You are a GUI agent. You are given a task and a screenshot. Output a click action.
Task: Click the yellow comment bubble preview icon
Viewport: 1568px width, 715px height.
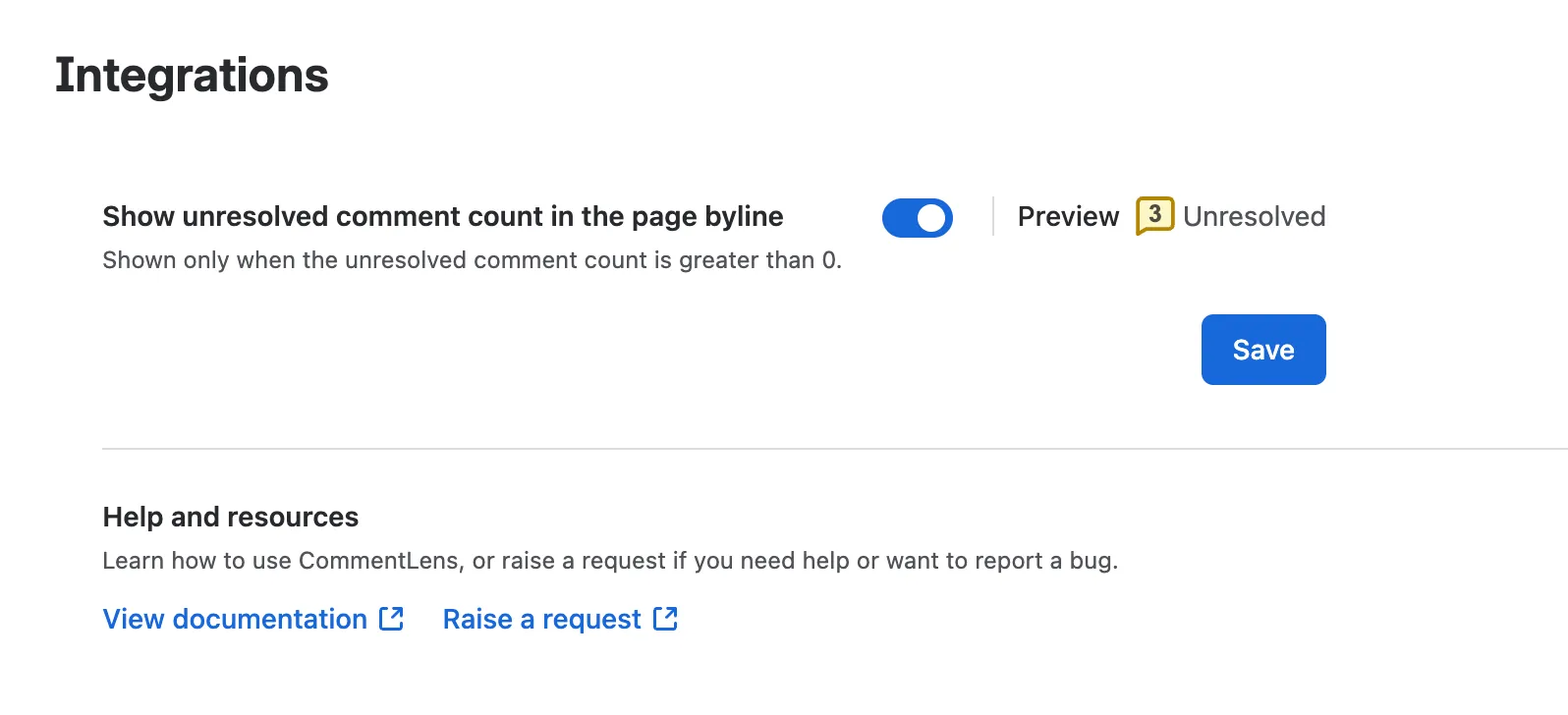[1154, 216]
